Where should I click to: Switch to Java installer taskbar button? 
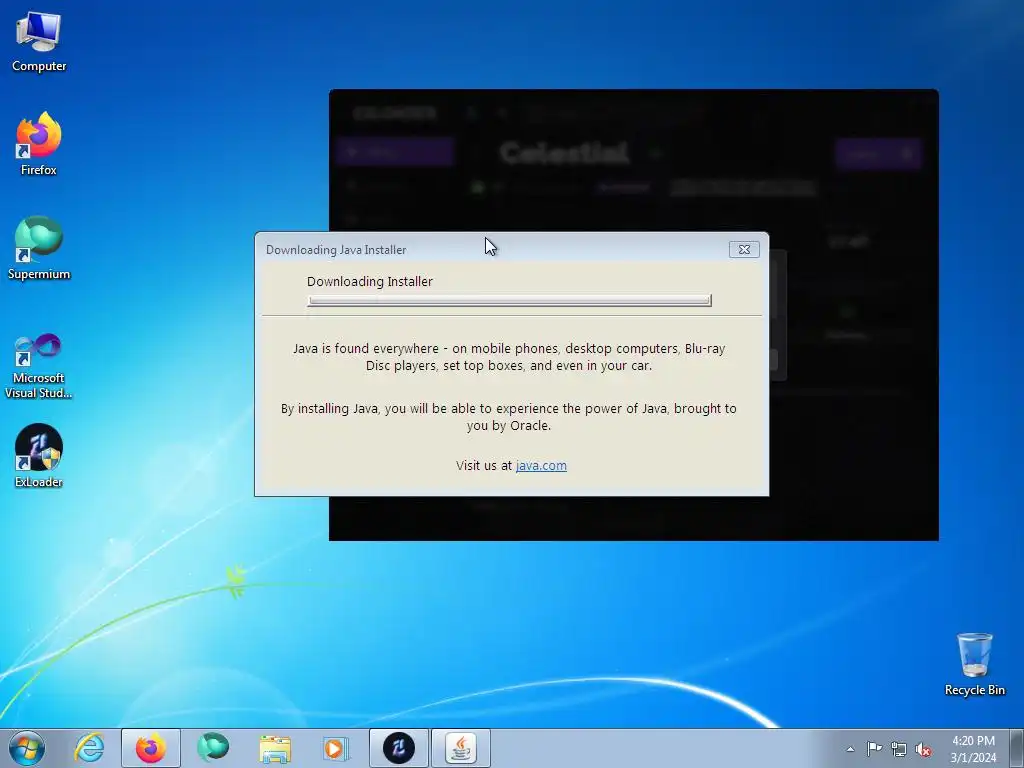[461, 748]
